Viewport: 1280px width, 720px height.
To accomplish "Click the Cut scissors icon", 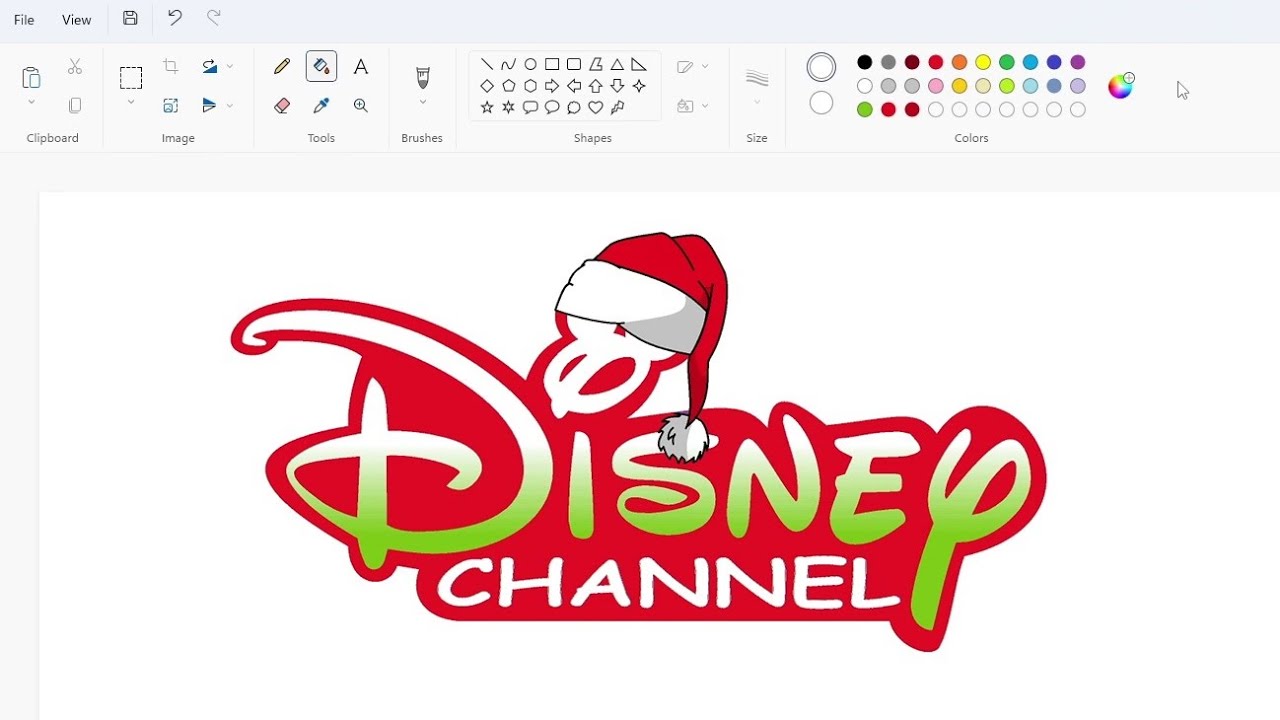I will pyautogui.click(x=75, y=67).
